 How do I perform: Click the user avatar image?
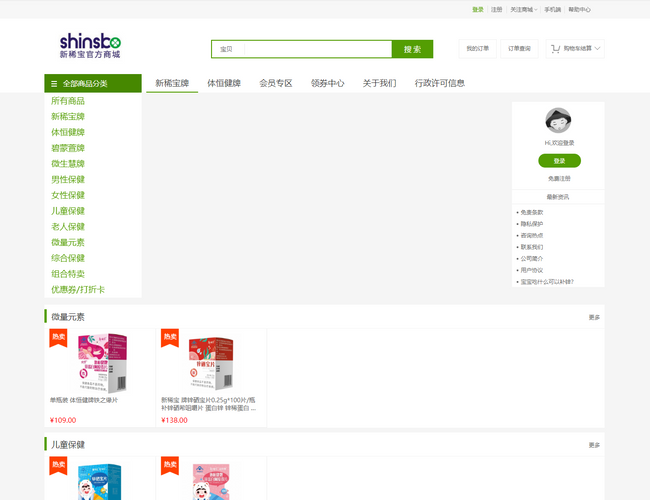click(x=558, y=121)
